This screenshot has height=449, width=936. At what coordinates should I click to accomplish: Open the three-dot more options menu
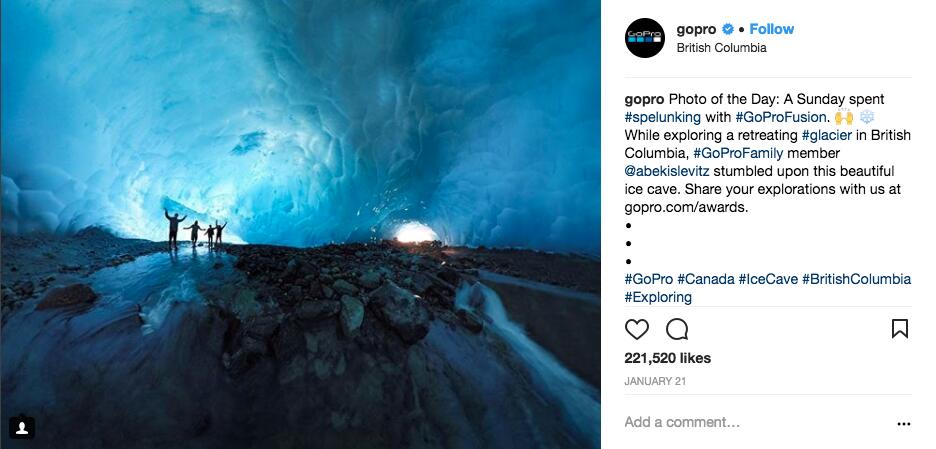click(x=904, y=424)
